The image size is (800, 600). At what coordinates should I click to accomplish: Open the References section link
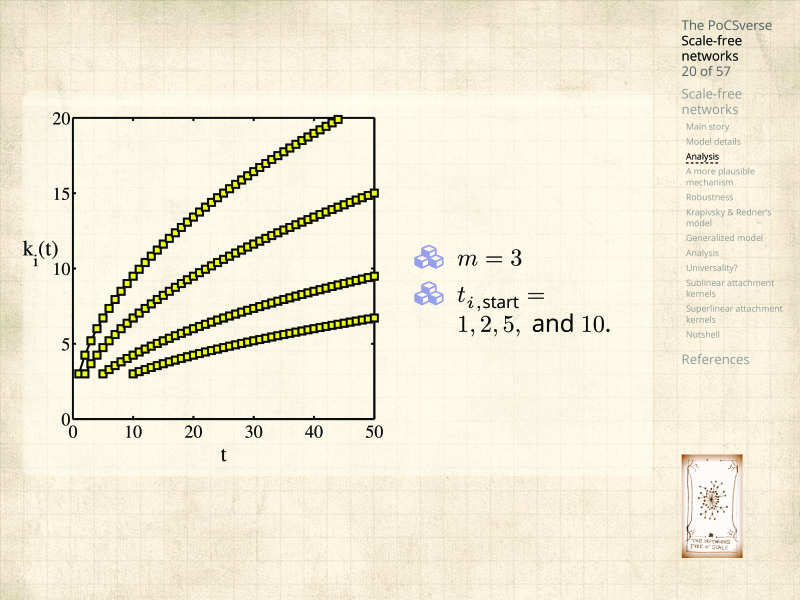coord(715,359)
